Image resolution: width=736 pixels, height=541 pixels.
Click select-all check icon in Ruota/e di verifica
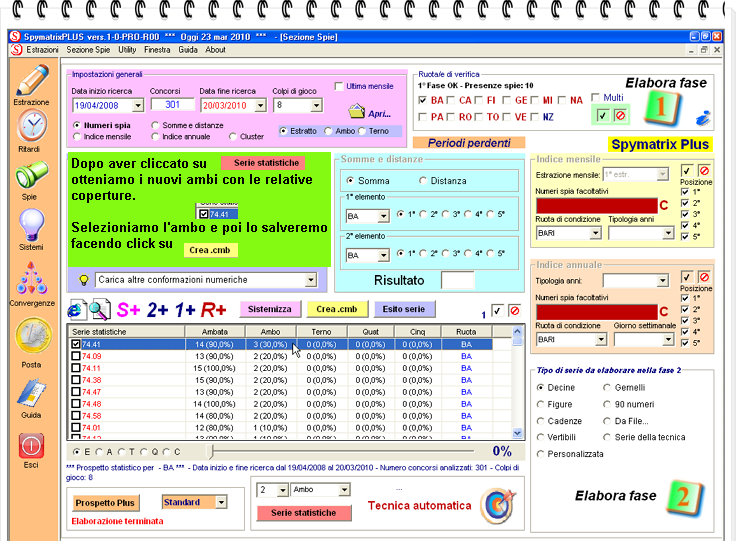(603, 115)
